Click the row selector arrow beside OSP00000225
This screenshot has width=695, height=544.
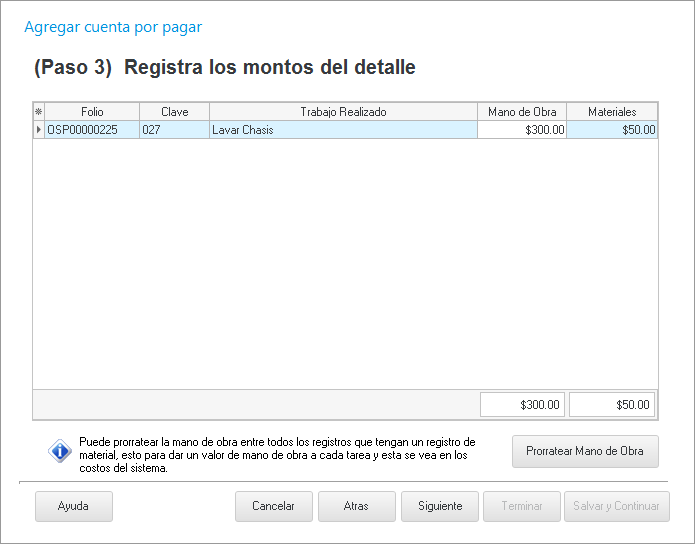tap(39, 130)
